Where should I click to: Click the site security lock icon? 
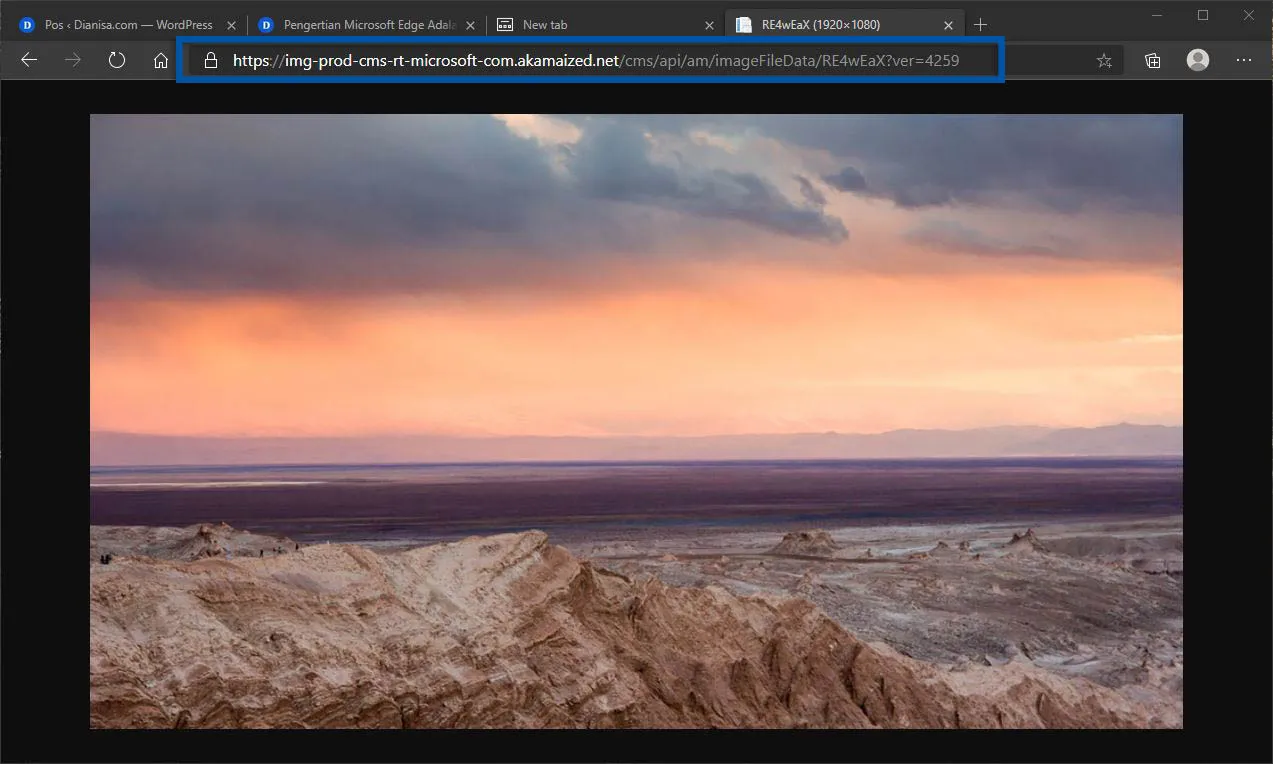pyautogui.click(x=210, y=60)
